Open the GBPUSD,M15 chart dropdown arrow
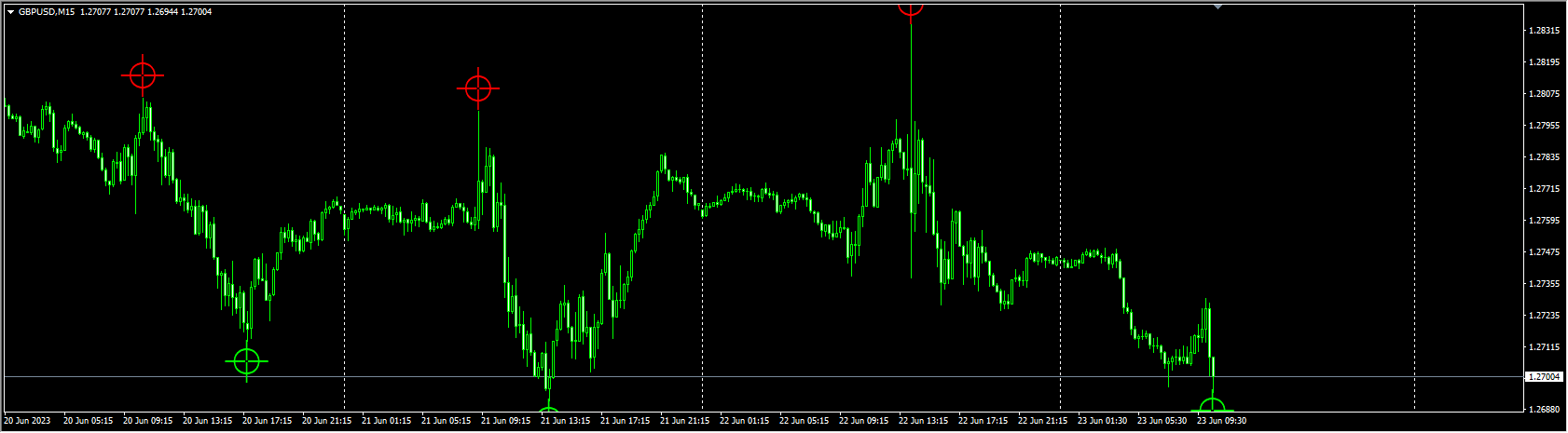Image resolution: width=1568 pixels, height=433 pixels. [10, 12]
